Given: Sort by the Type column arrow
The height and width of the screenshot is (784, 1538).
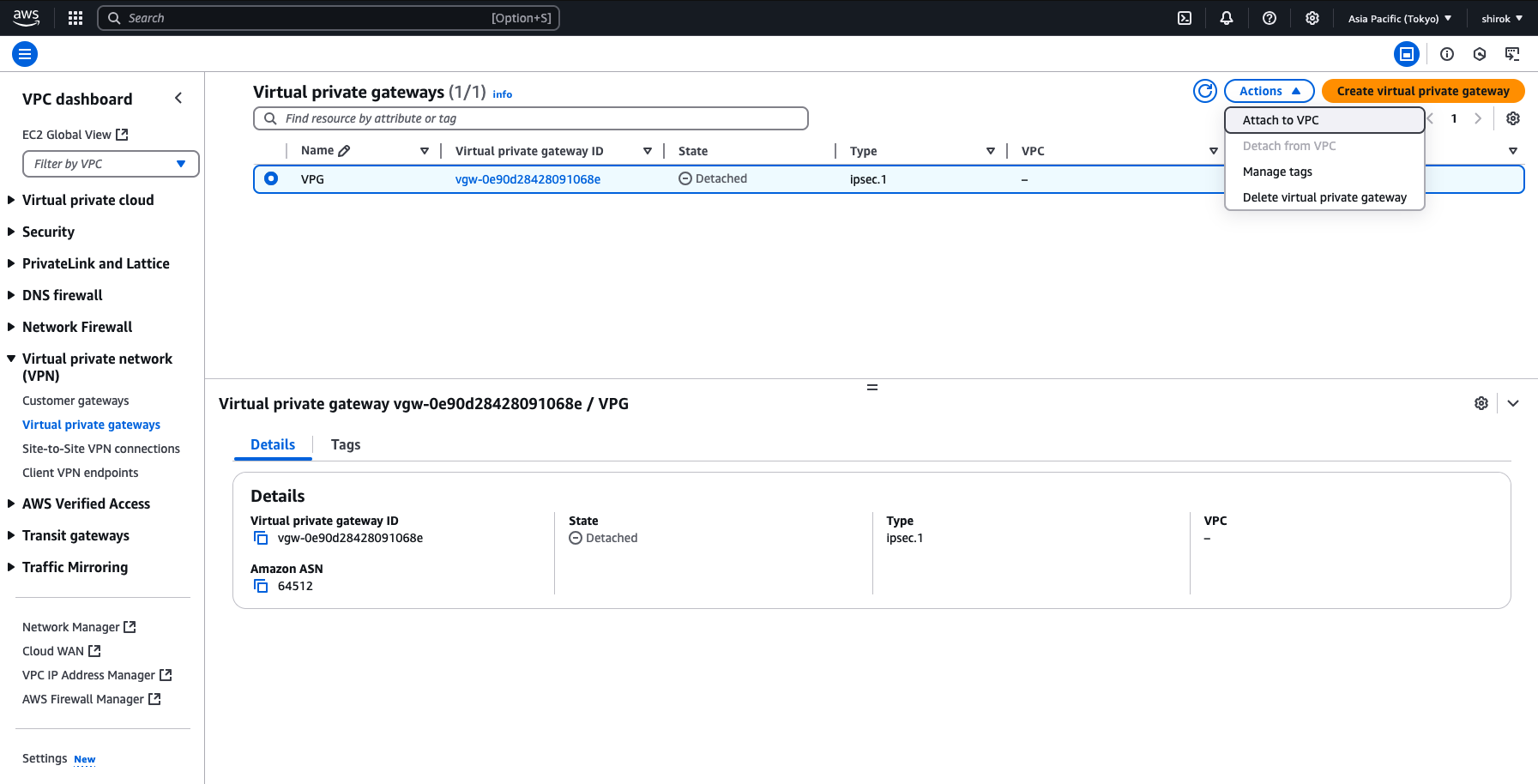Looking at the screenshot, I should 991,151.
